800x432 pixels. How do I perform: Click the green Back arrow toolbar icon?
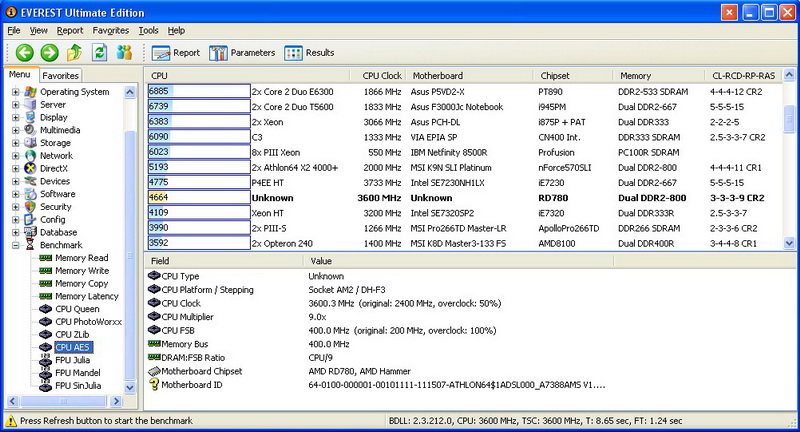[x=24, y=52]
